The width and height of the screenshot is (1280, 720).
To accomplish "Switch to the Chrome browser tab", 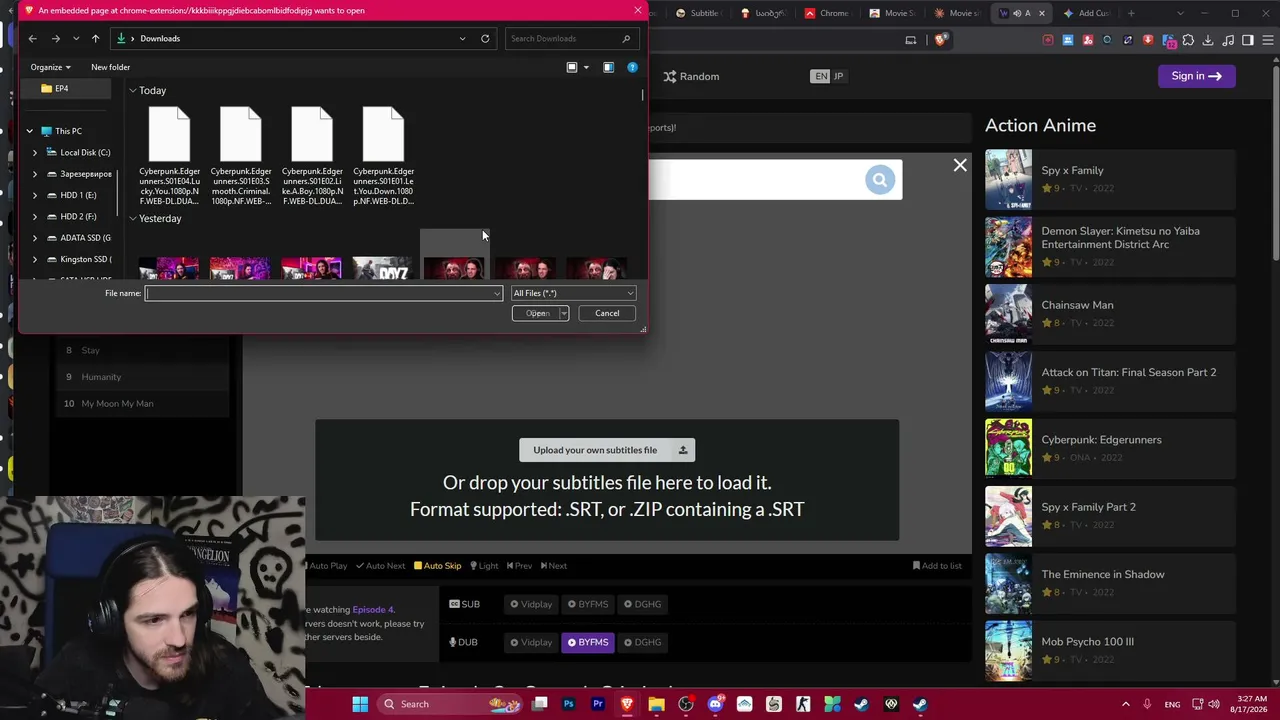I will coord(826,13).
